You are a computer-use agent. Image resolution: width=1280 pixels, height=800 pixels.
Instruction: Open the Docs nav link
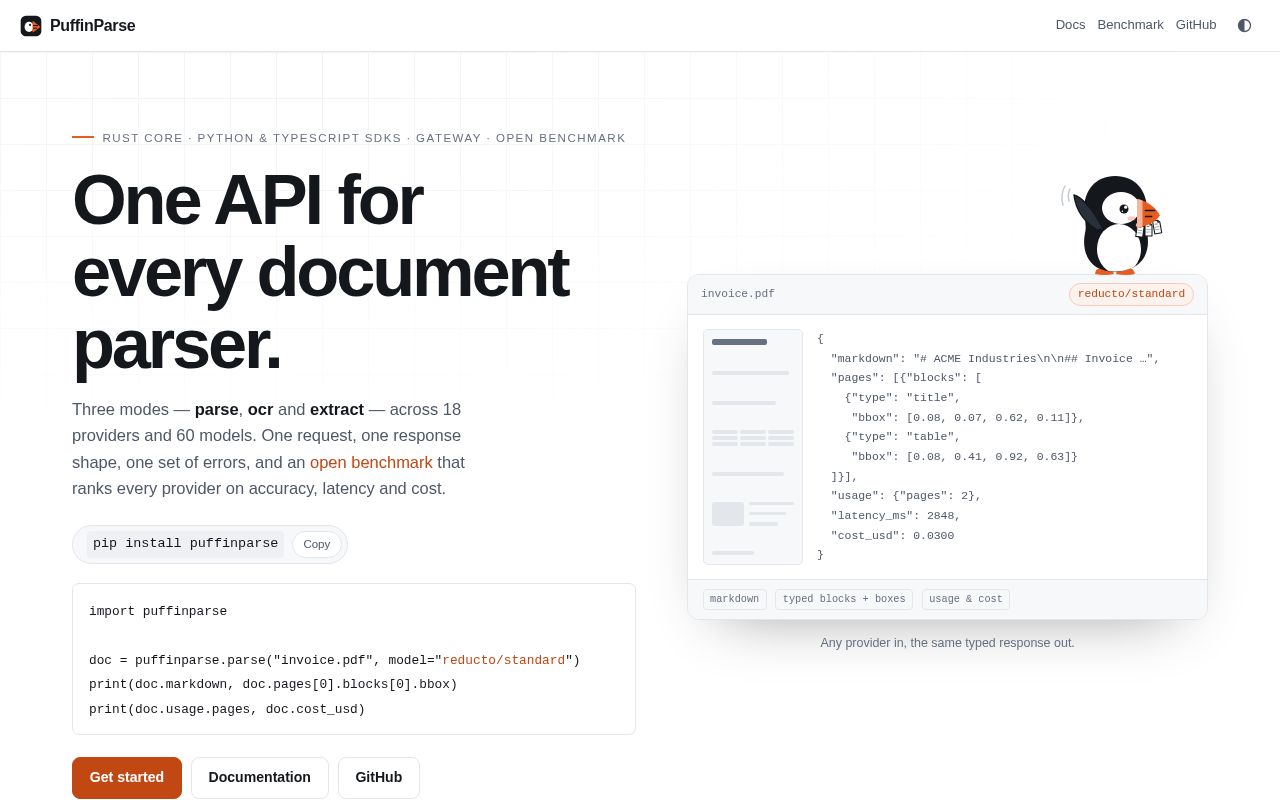point(1070,25)
